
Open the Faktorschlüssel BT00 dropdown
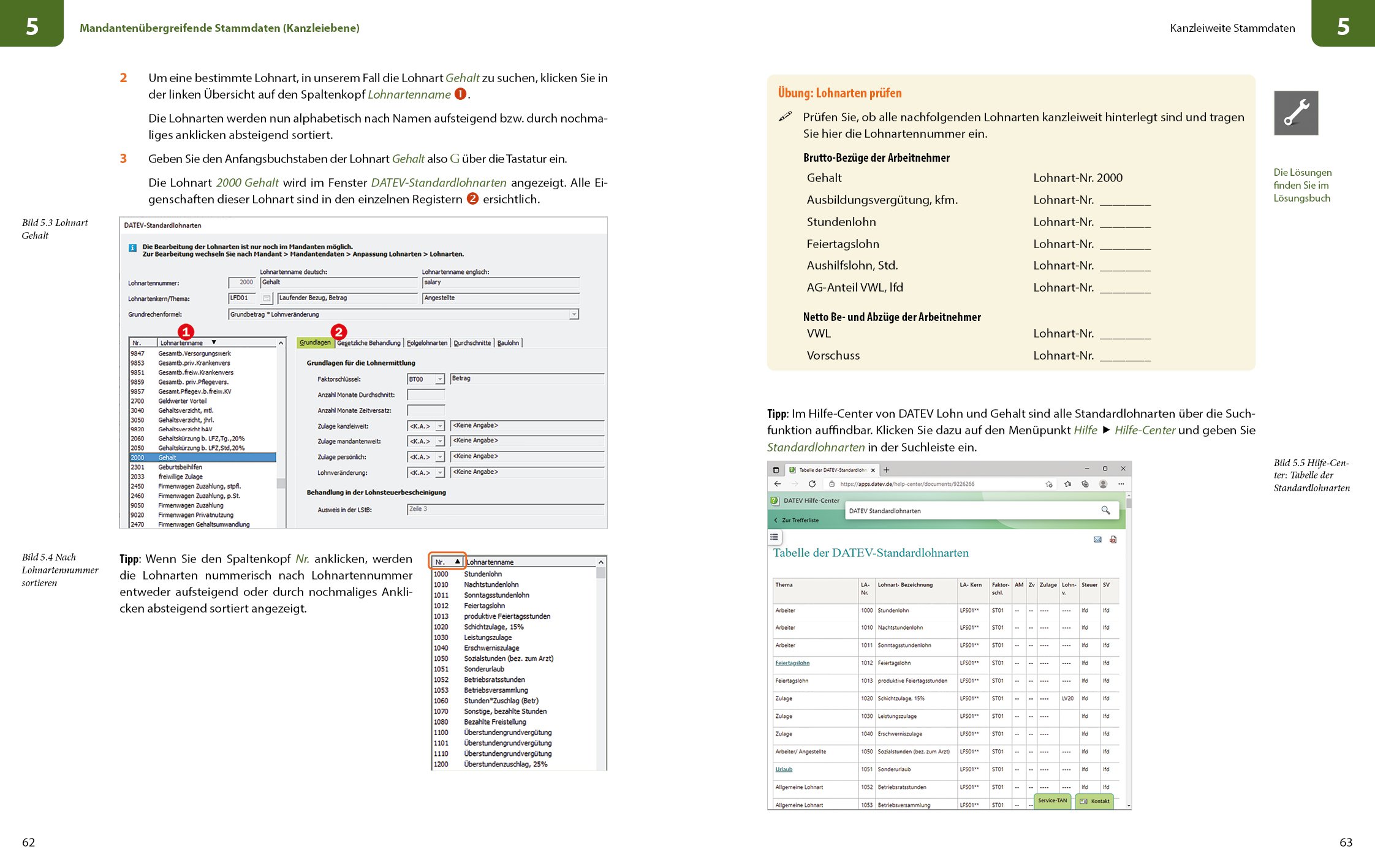439,379
